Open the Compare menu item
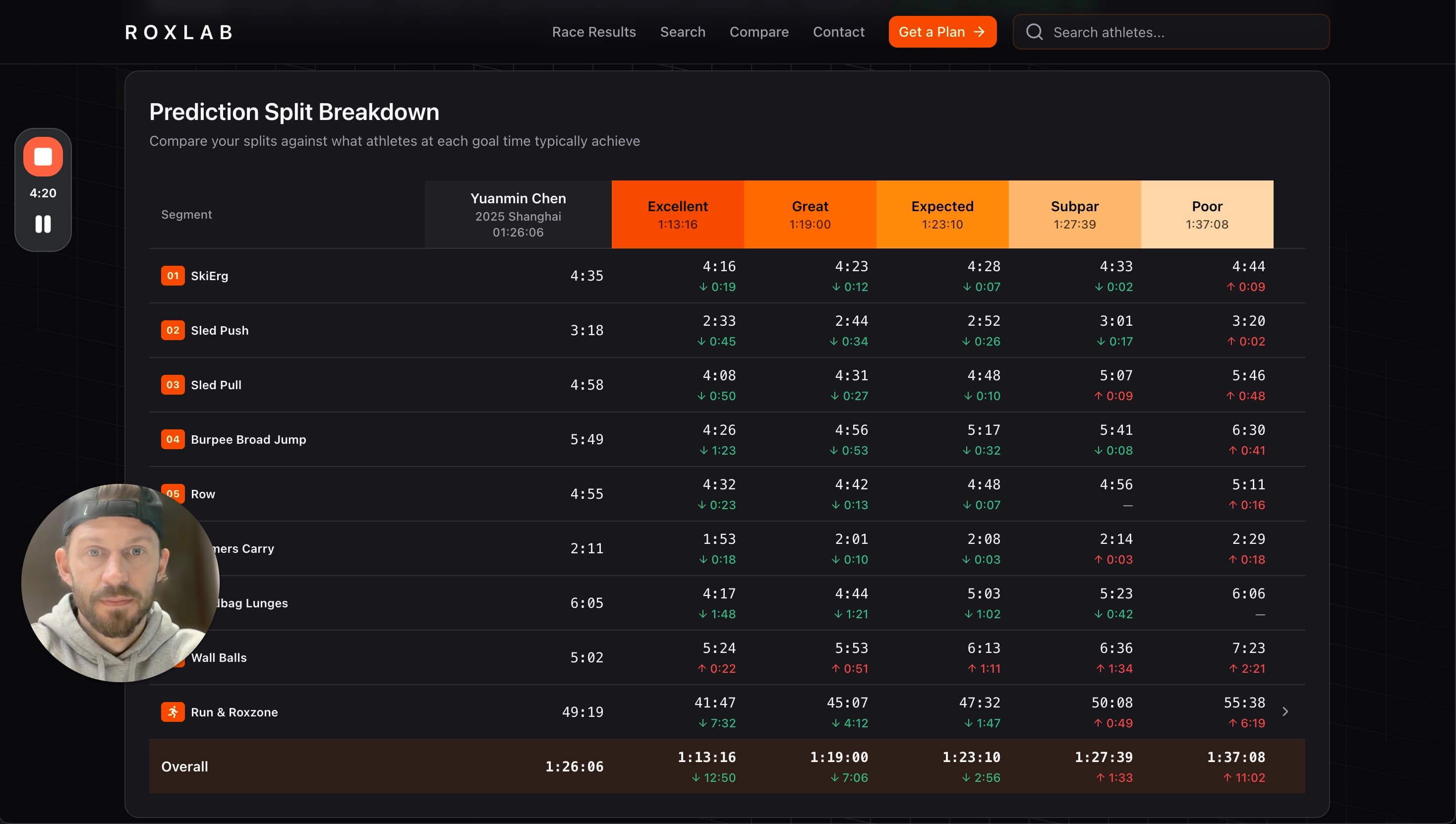The image size is (1456, 824). (759, 32)
